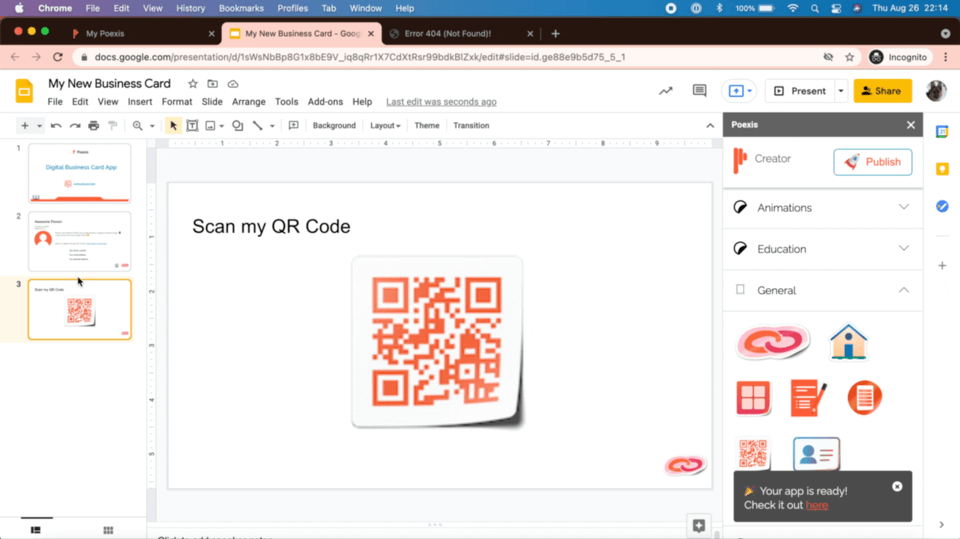Click the Publish button
960x539 pixels.
pos(872,162)
